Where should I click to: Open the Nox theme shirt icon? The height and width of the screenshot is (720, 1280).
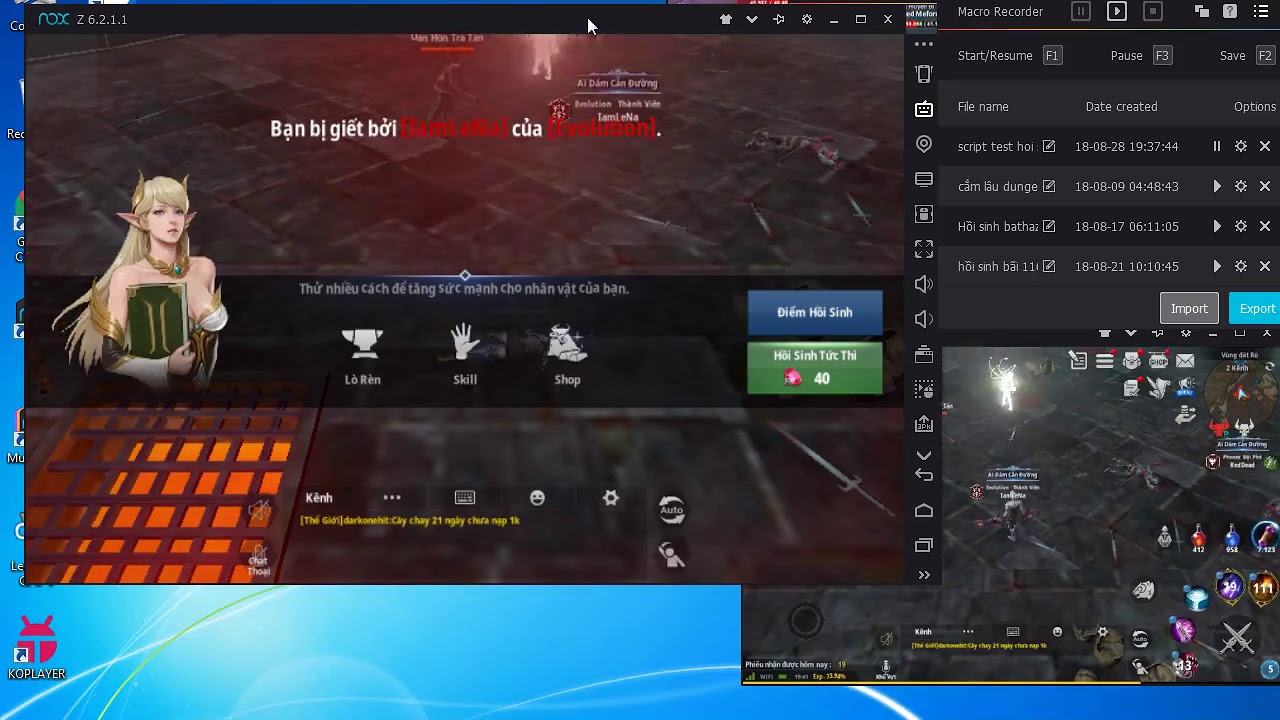(726, 19)
